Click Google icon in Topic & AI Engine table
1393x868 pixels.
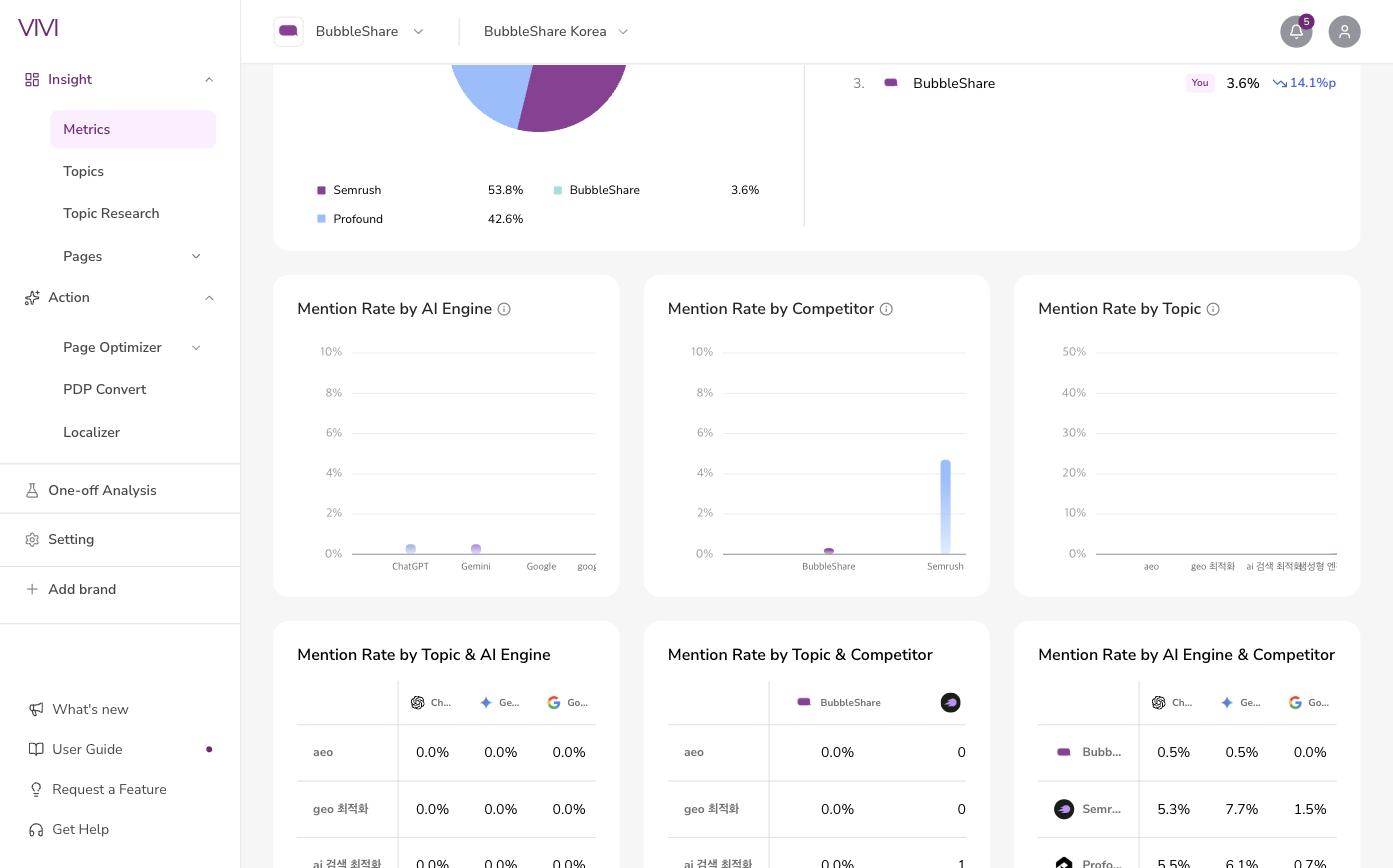tap(554, 702)
